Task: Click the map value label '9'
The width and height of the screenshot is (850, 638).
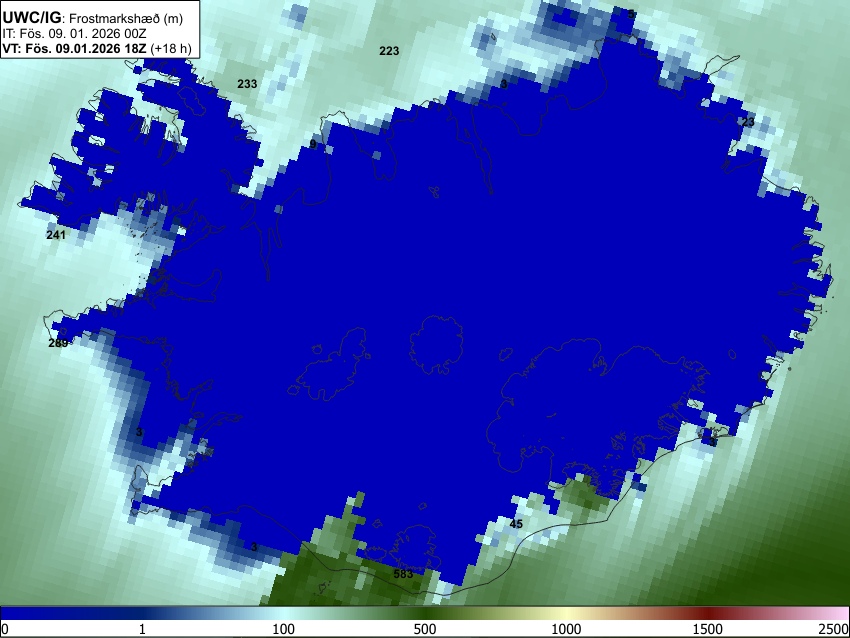Action: coord(313,144)
